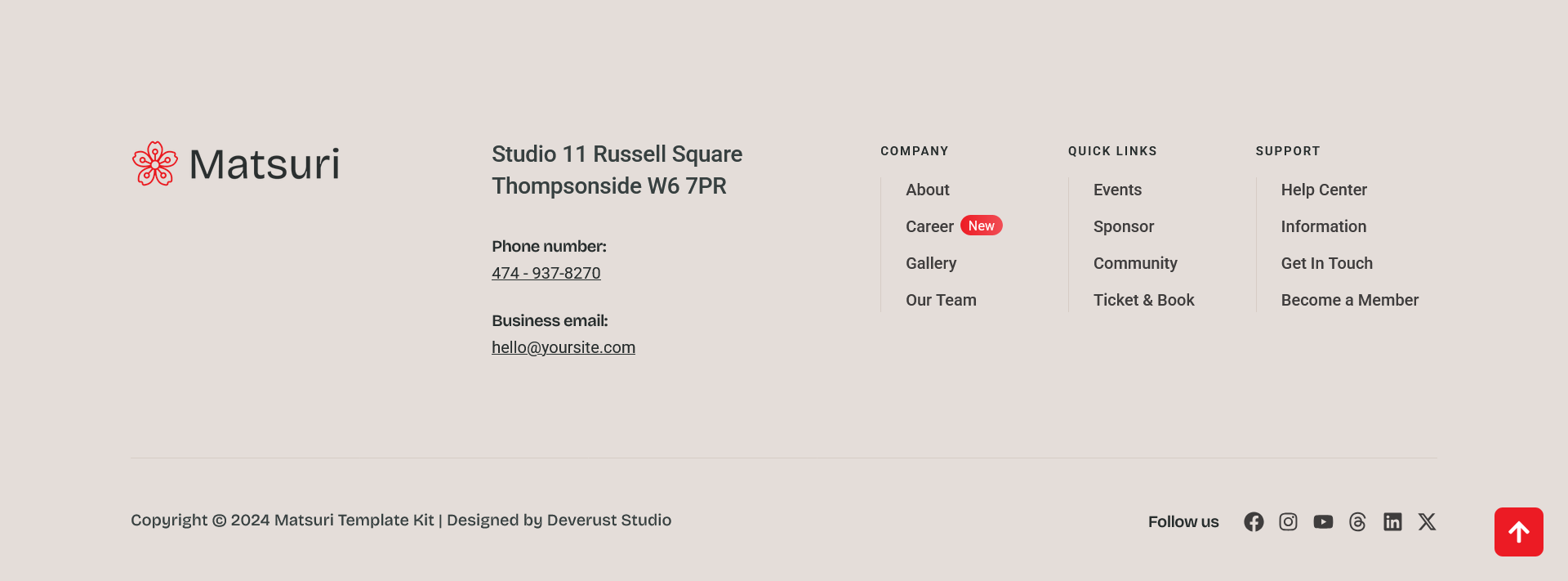Open the Our Team link

941,301
